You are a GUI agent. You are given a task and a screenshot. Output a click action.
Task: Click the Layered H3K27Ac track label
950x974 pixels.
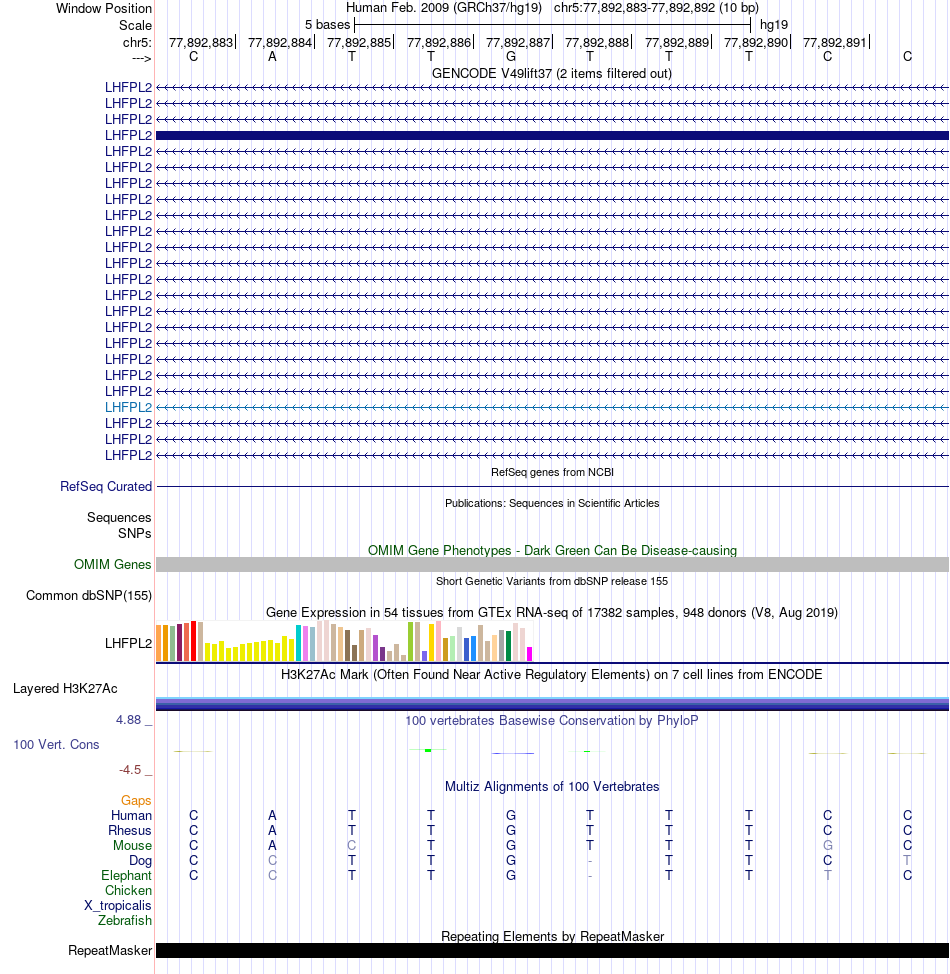click(65, 689)
